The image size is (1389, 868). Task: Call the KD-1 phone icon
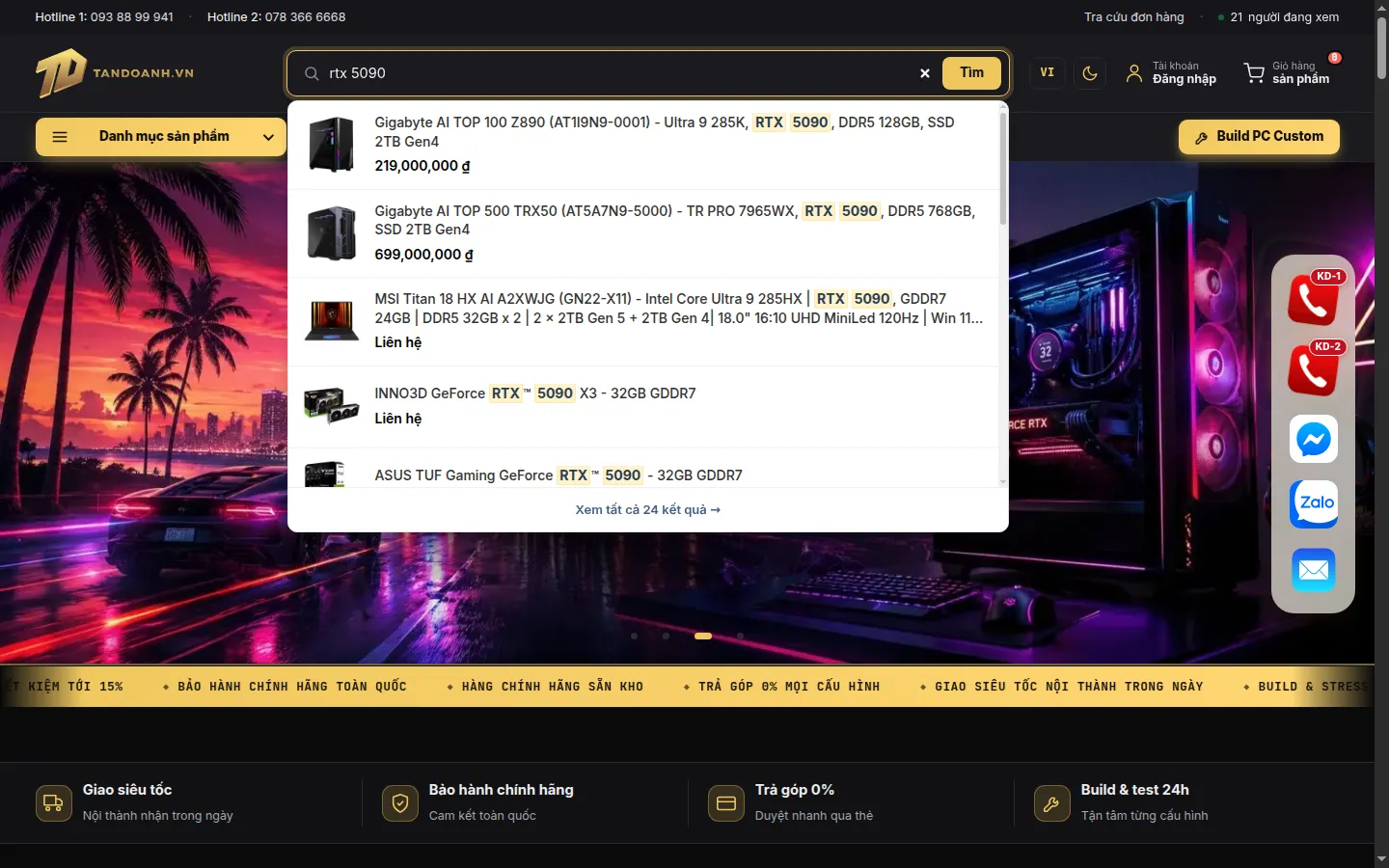pos(1314,299)
